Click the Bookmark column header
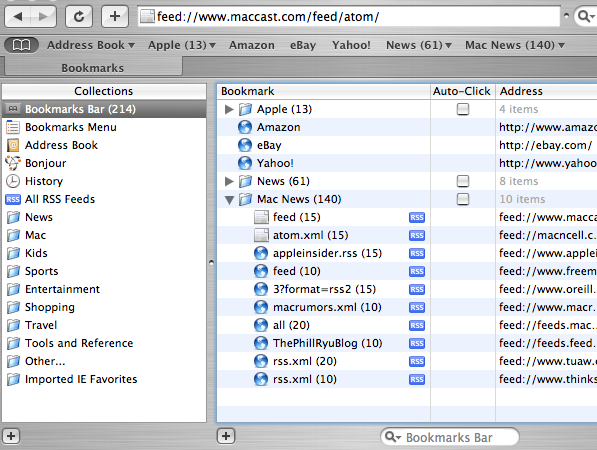 coord(324,91)
